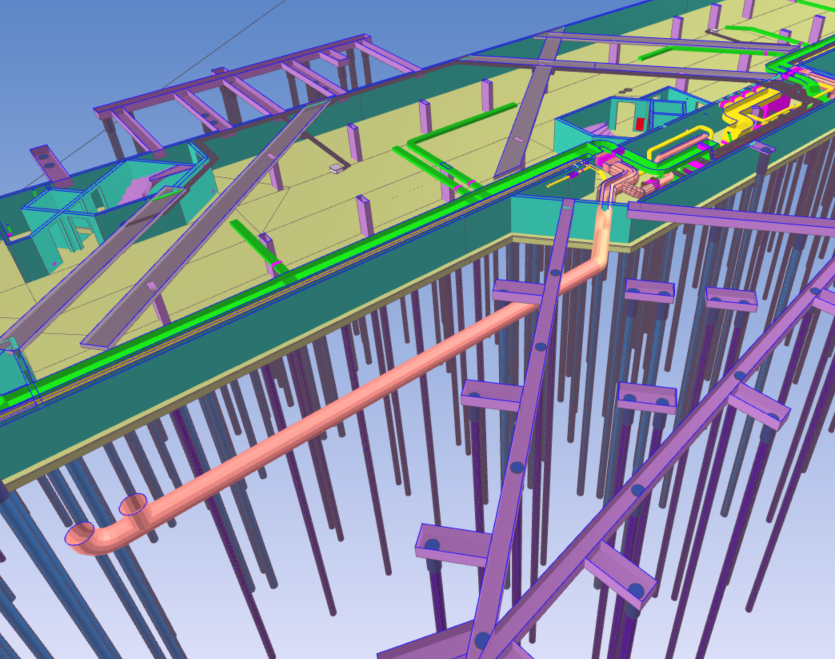Click the salmon pipe's vertical riser at slab edge

click(604, 230)
